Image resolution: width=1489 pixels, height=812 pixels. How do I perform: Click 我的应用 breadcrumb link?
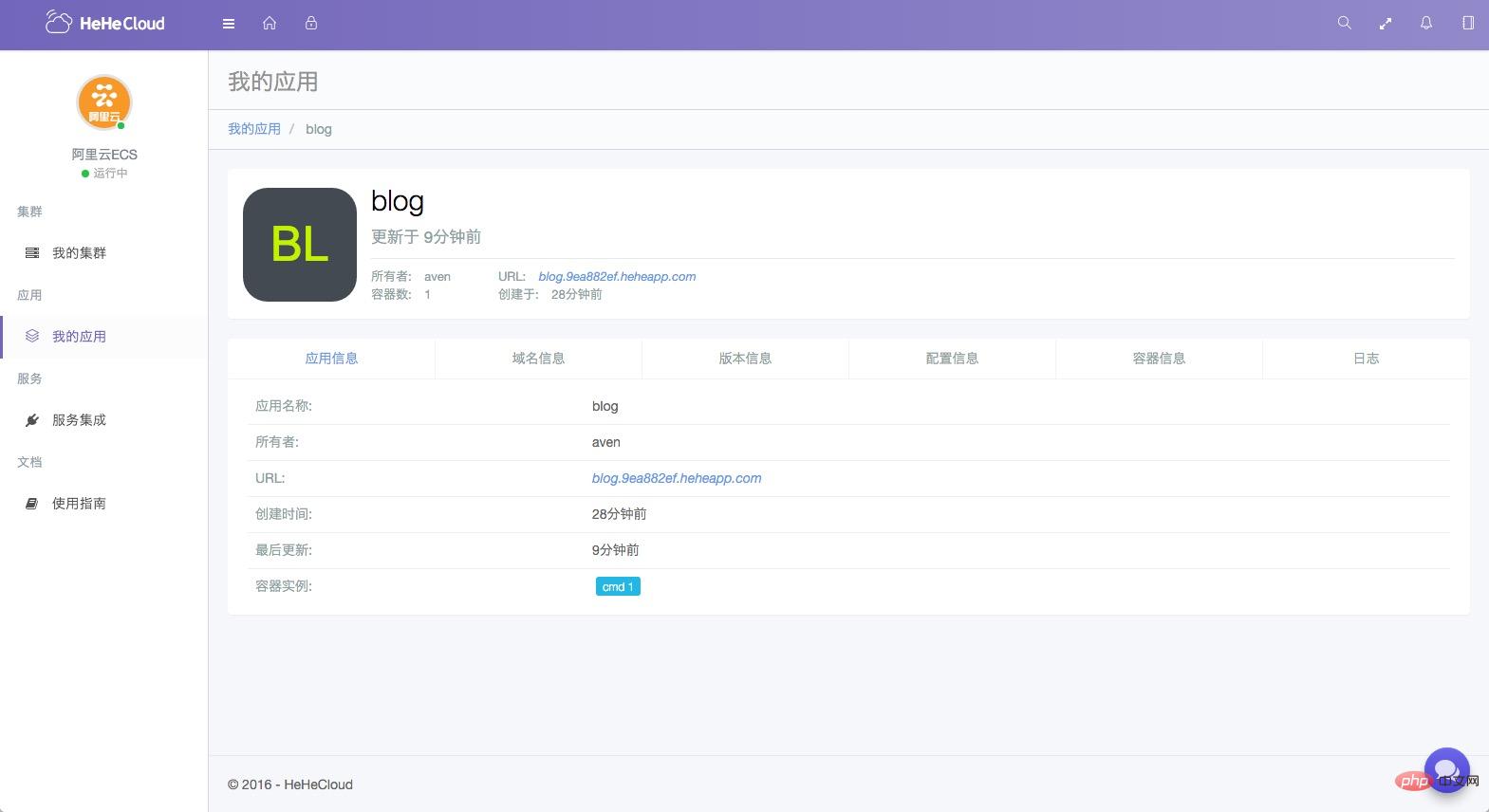click(254, 129)
